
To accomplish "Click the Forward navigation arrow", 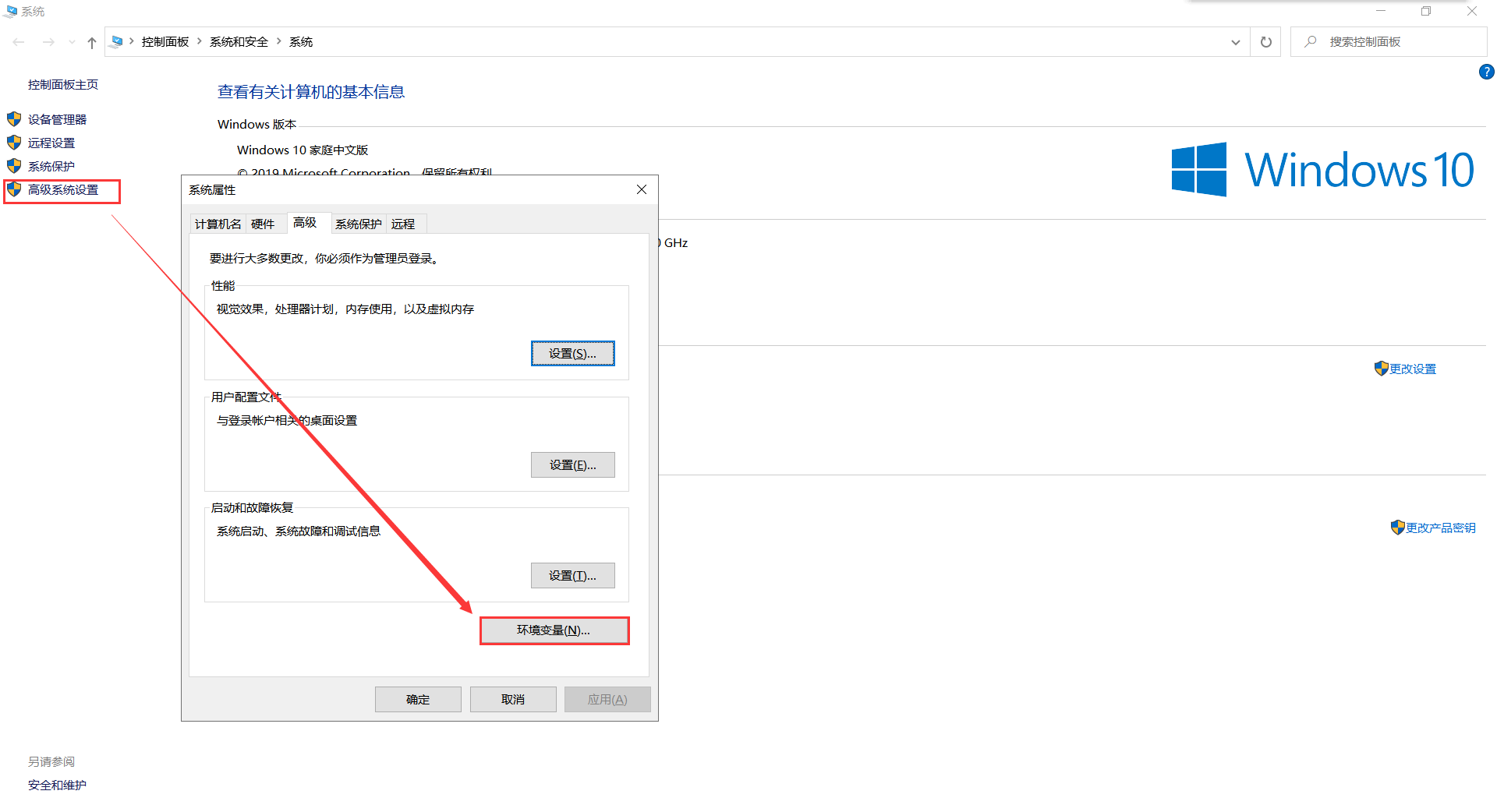I will tap(48, 42).
